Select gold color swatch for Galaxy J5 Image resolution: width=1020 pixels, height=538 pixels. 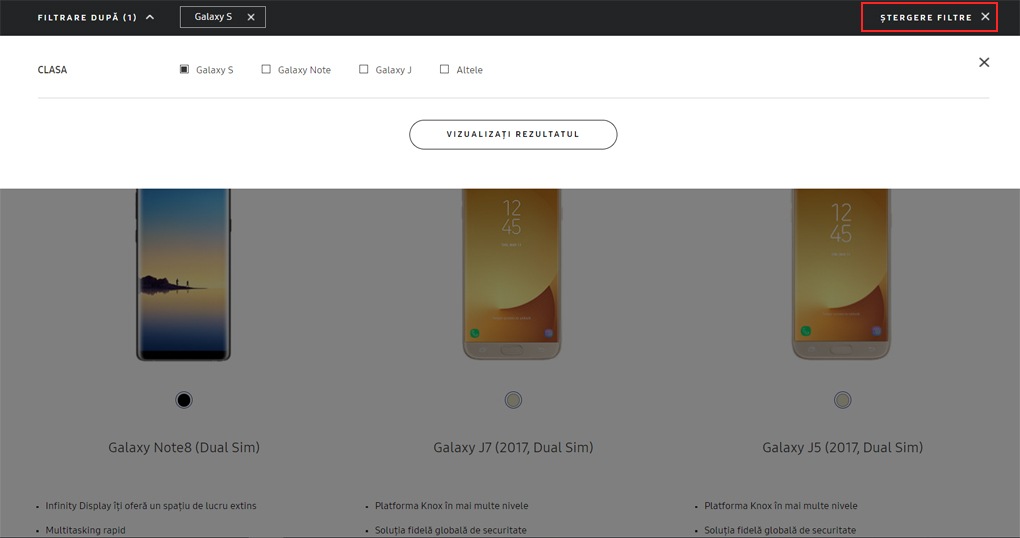842,400
